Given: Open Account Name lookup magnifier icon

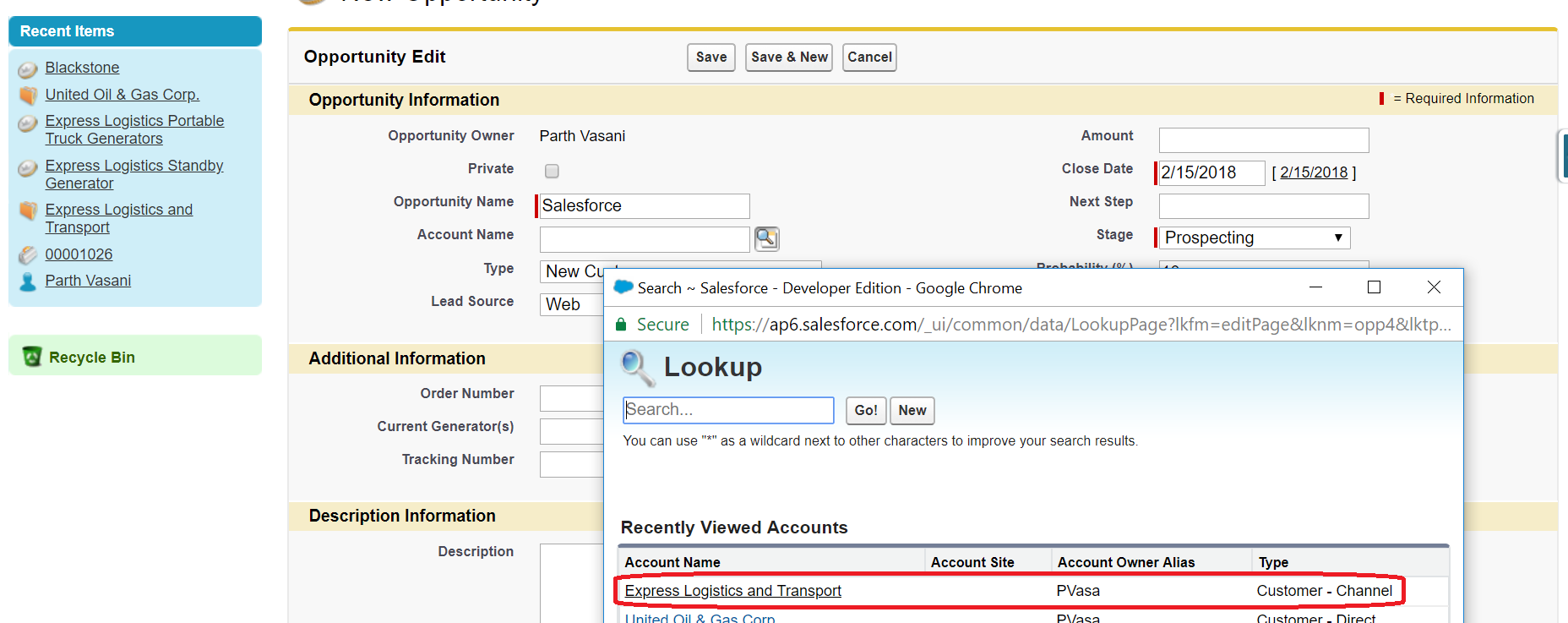Looking at the screenshot, I should click(x=766, y=239).
